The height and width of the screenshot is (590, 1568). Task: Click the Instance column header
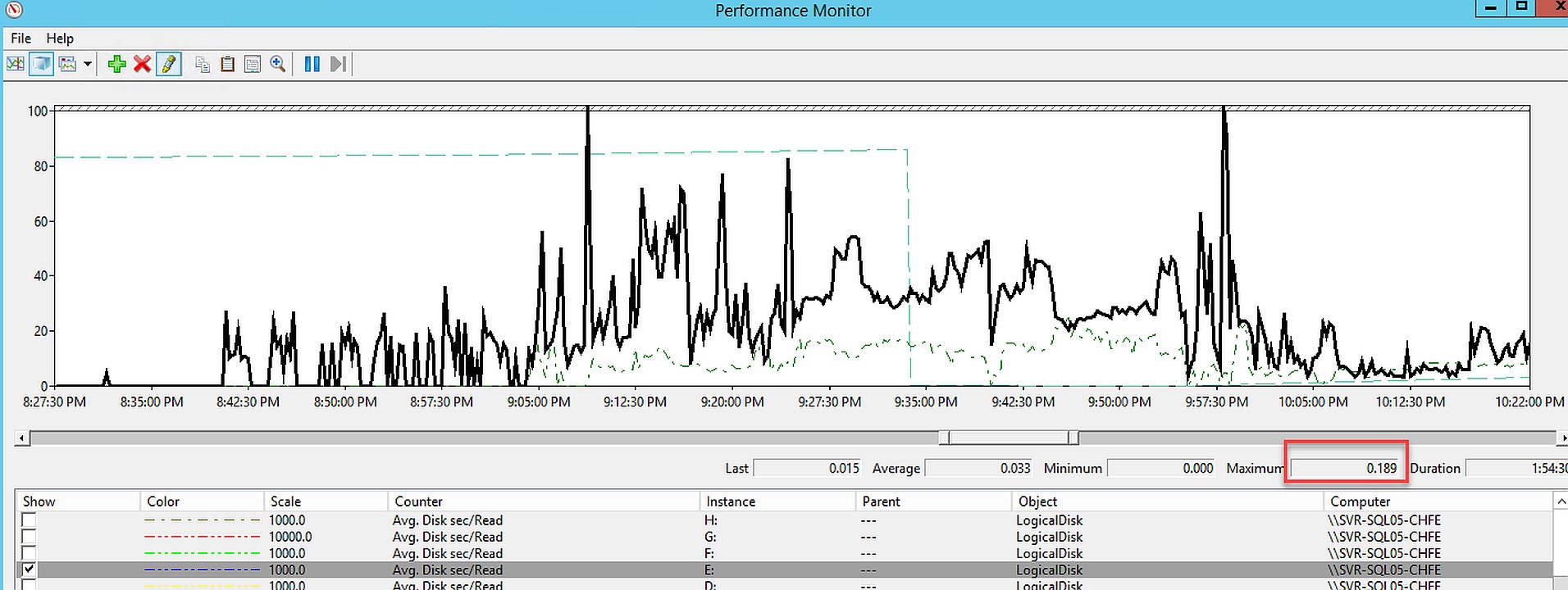777,501
